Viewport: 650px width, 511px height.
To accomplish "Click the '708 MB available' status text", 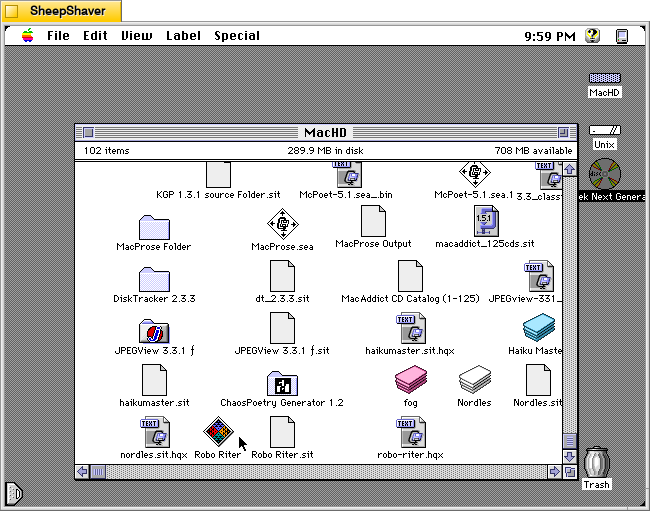I will click(533, 150).
